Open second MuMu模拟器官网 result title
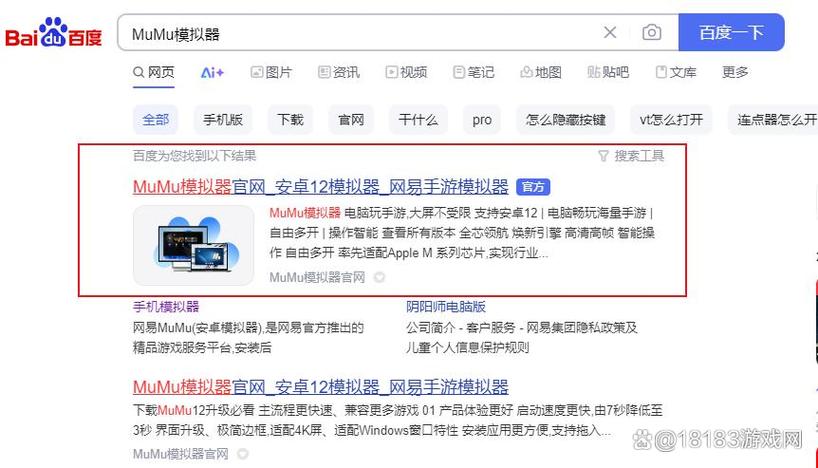 (320, 387)
